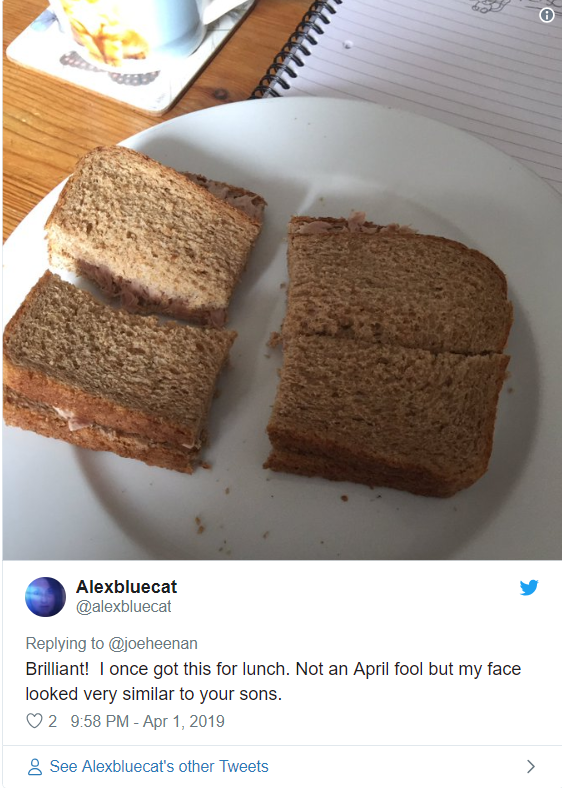Open the @alexbluecat handle
This screenshot has width=562, height=788.
pos(124,607)
